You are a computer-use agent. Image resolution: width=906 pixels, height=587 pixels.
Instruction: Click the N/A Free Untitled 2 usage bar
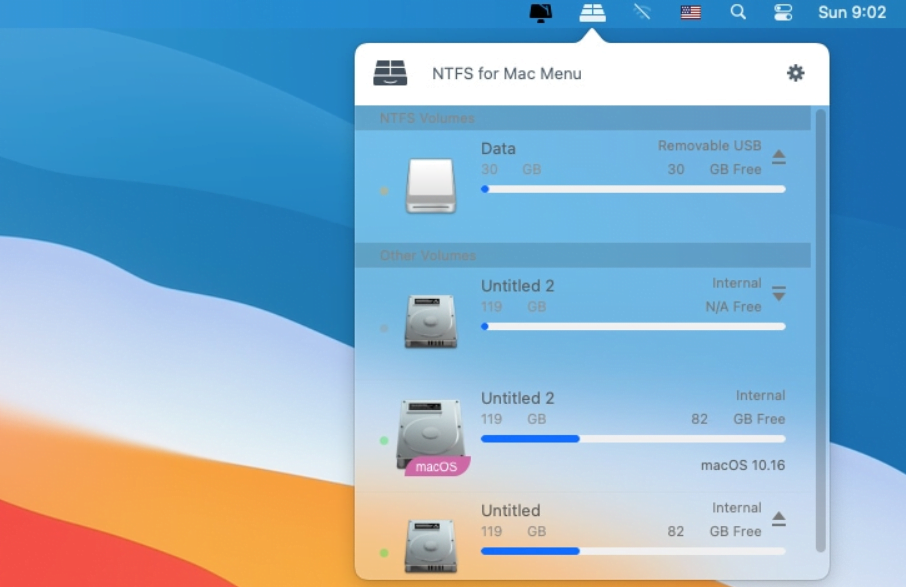tap(633, 326)
